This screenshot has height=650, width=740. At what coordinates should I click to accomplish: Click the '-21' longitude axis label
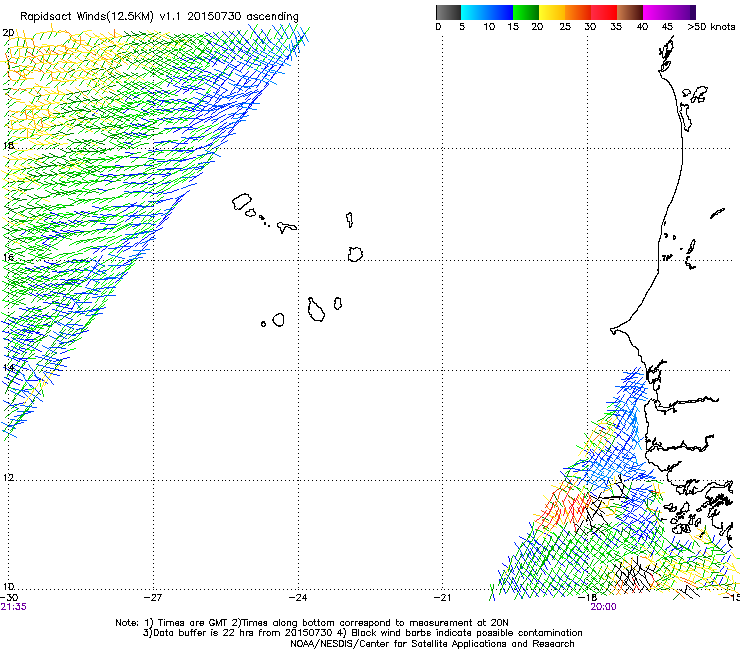pos(442,598)
